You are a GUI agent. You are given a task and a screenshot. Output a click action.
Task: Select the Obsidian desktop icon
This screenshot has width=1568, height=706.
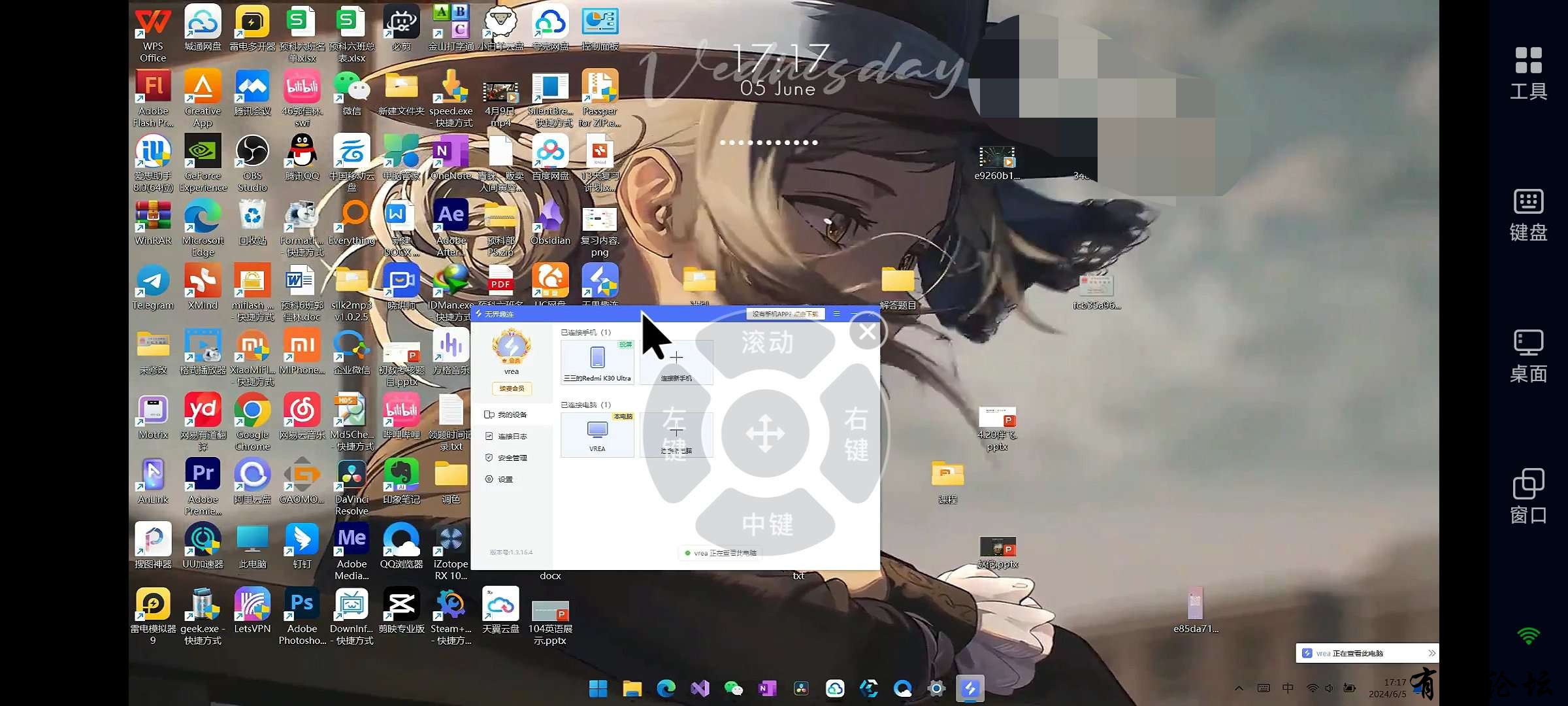pyautogui.click(x=550, y=222)
